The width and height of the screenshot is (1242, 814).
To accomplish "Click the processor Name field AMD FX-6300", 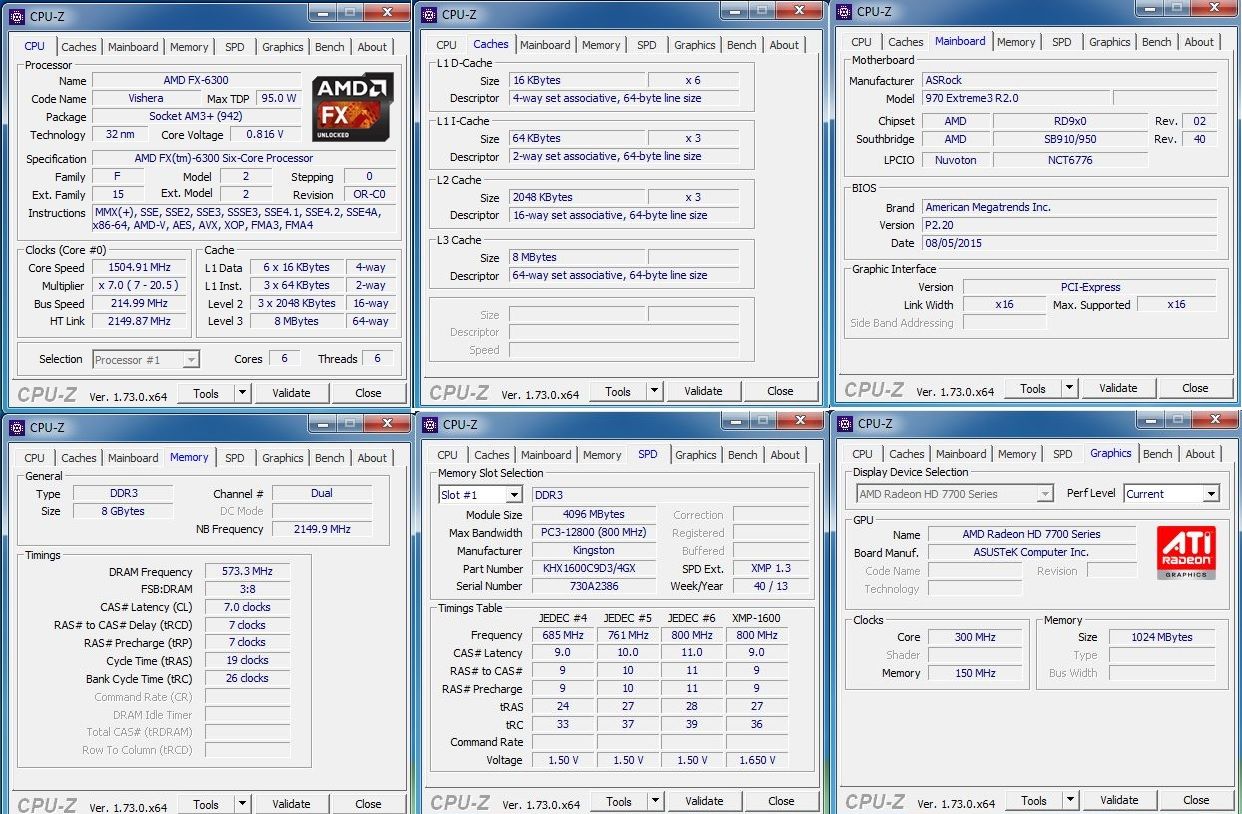I will [x=196, y=80].
